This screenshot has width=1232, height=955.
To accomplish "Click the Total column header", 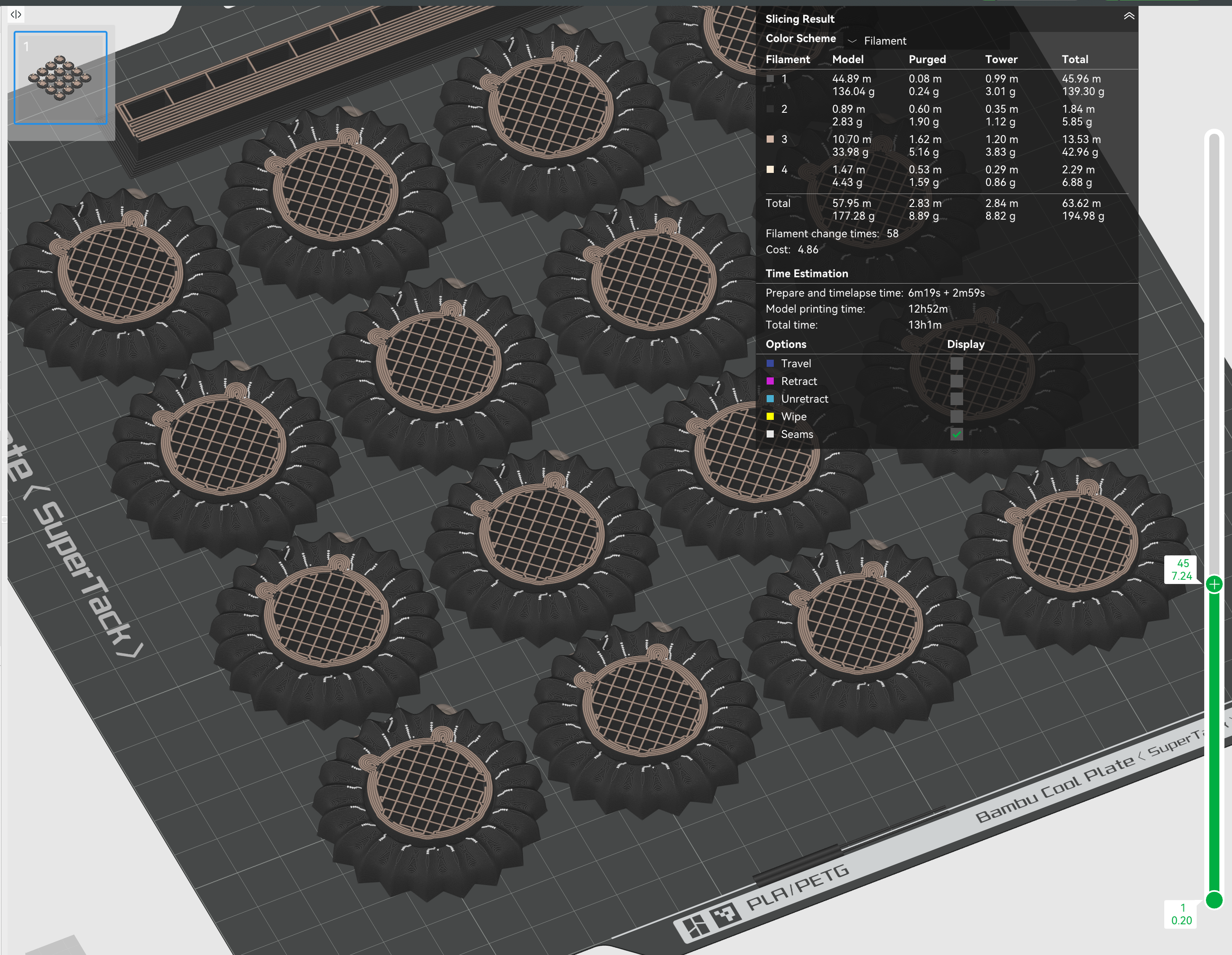I will [x=1075, y=59].
